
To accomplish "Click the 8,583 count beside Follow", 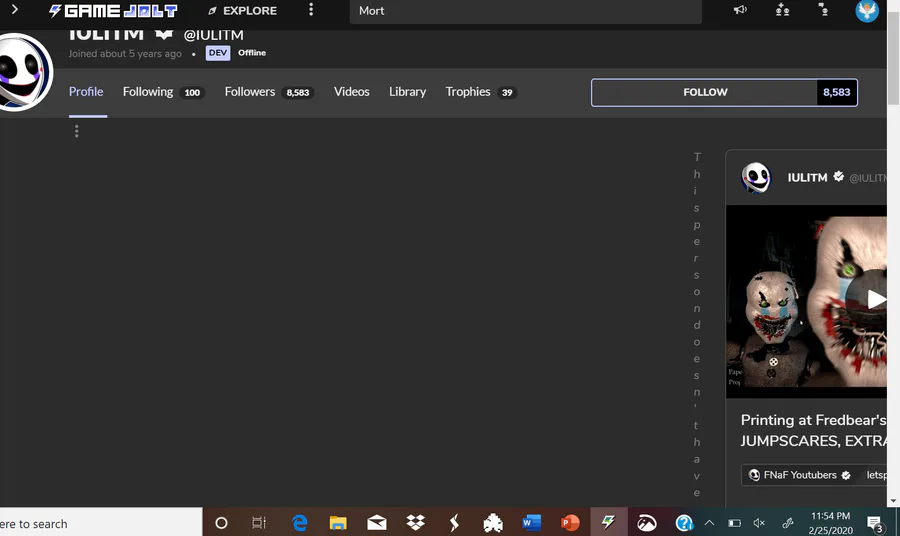I will 837,92.
